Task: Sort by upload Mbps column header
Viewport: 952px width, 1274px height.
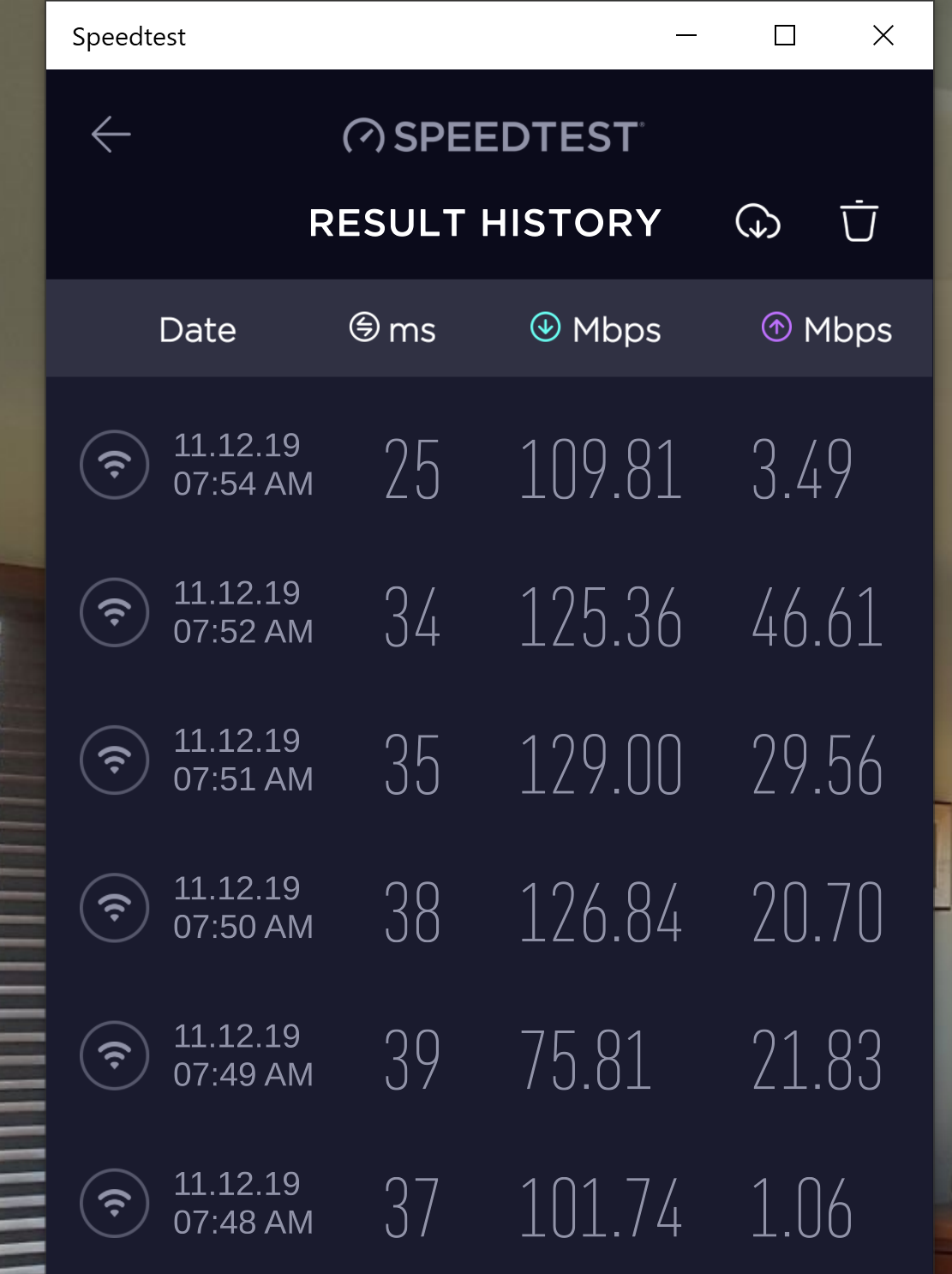Action: coord(827,329)
